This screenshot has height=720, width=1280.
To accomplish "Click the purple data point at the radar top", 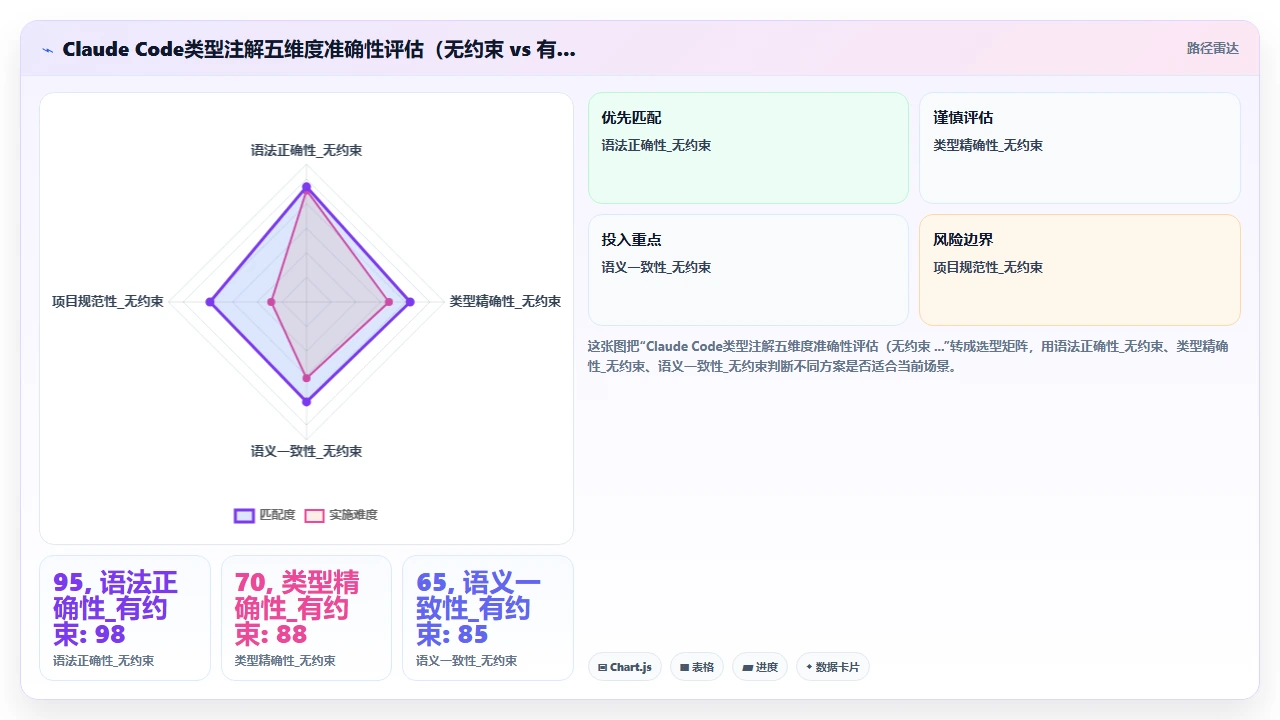I will (306, 187).
